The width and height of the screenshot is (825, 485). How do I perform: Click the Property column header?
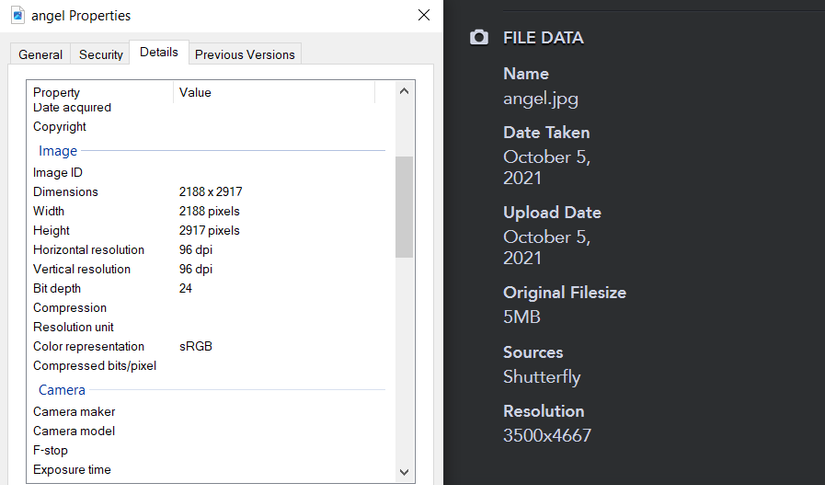pyautogui.click(x=56, y=92)
